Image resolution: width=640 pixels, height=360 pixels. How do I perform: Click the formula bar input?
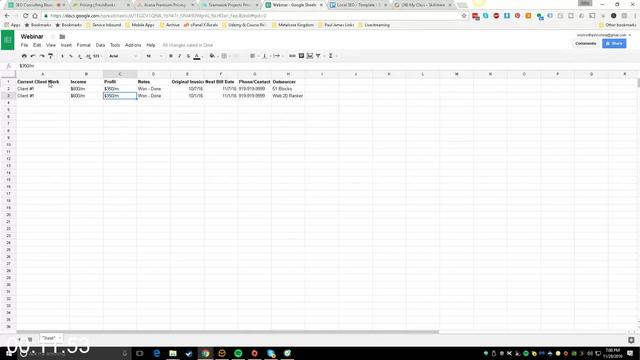327,66
